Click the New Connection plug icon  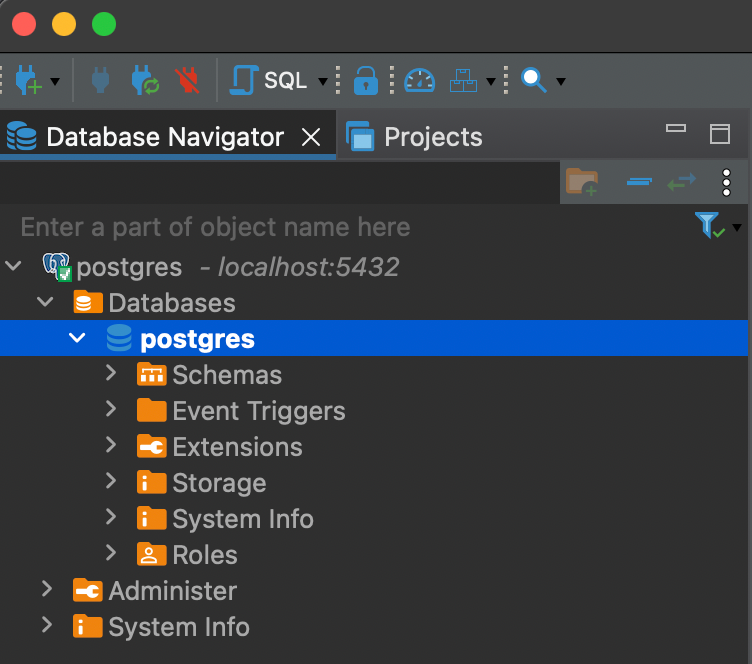click(x=28, y=81)
